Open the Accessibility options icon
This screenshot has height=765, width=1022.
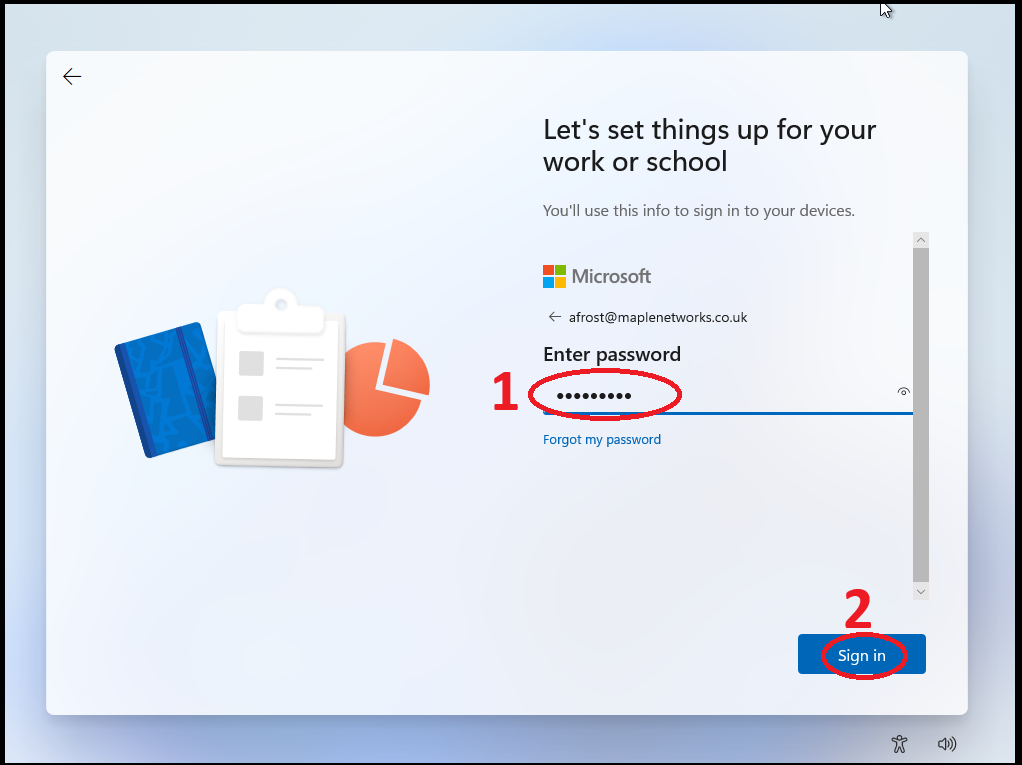point(899,743)
